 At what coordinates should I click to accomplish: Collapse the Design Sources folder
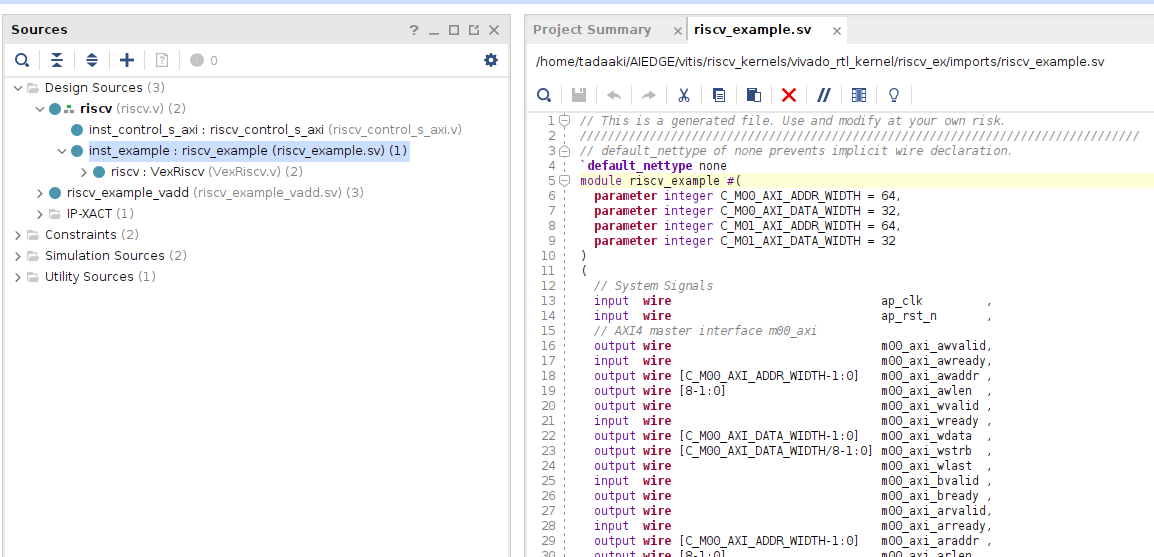[18, 88]
